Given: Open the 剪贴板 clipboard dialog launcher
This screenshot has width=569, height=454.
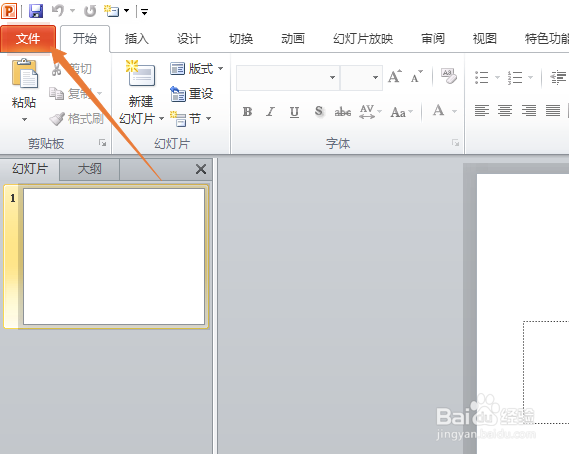Looking at the screenshot, I should [x=102, y=143].
